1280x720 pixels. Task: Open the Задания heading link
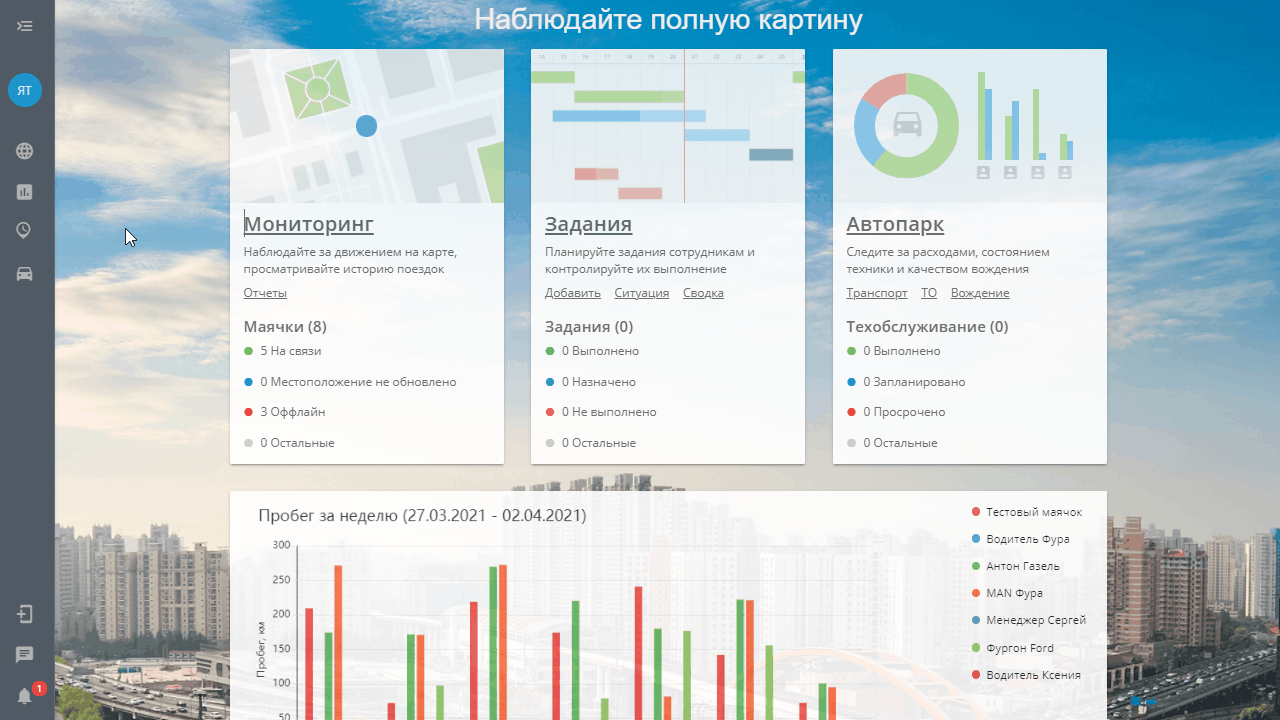pos(588,224)
